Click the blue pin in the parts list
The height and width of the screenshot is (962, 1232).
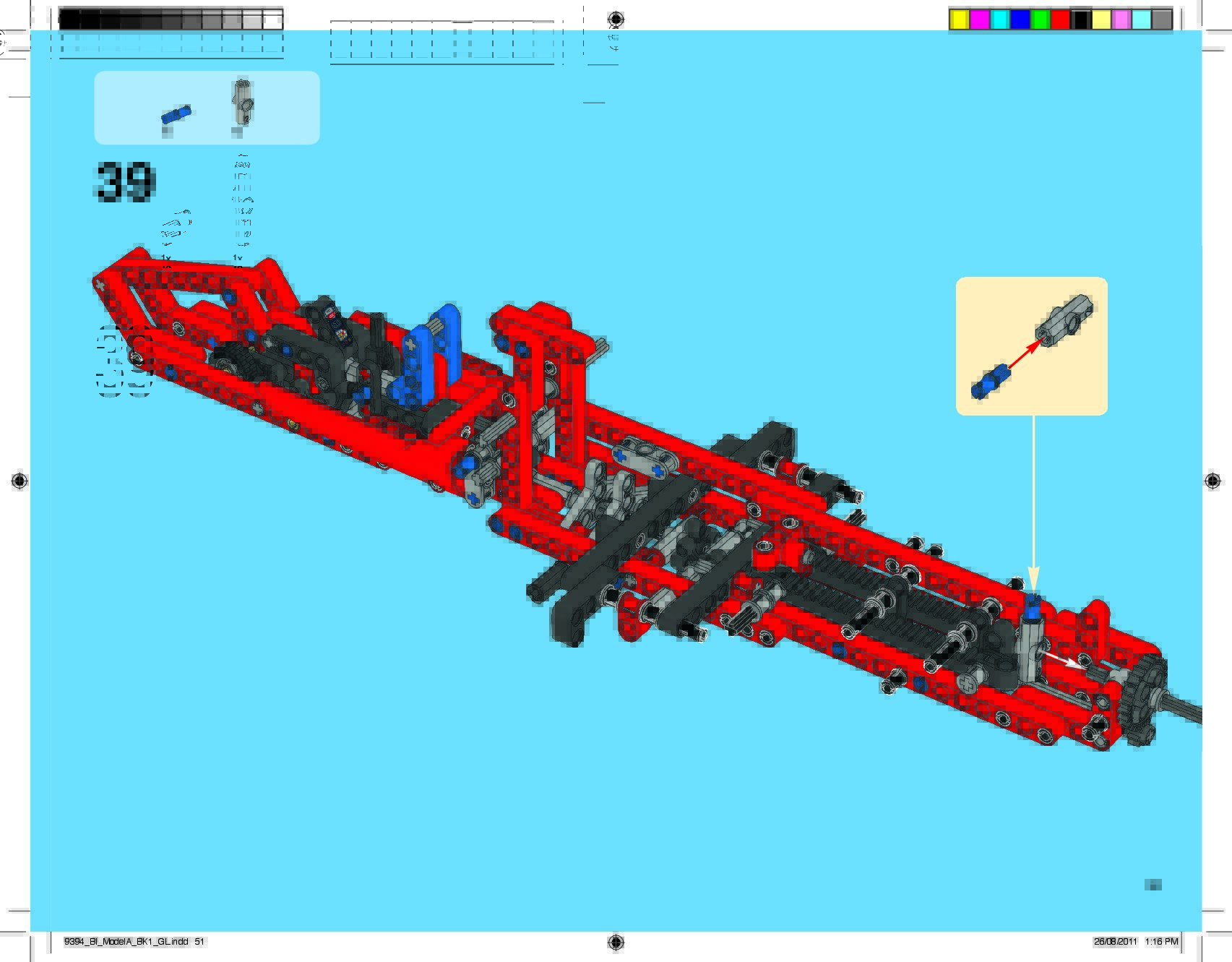(x=176, y=114)
